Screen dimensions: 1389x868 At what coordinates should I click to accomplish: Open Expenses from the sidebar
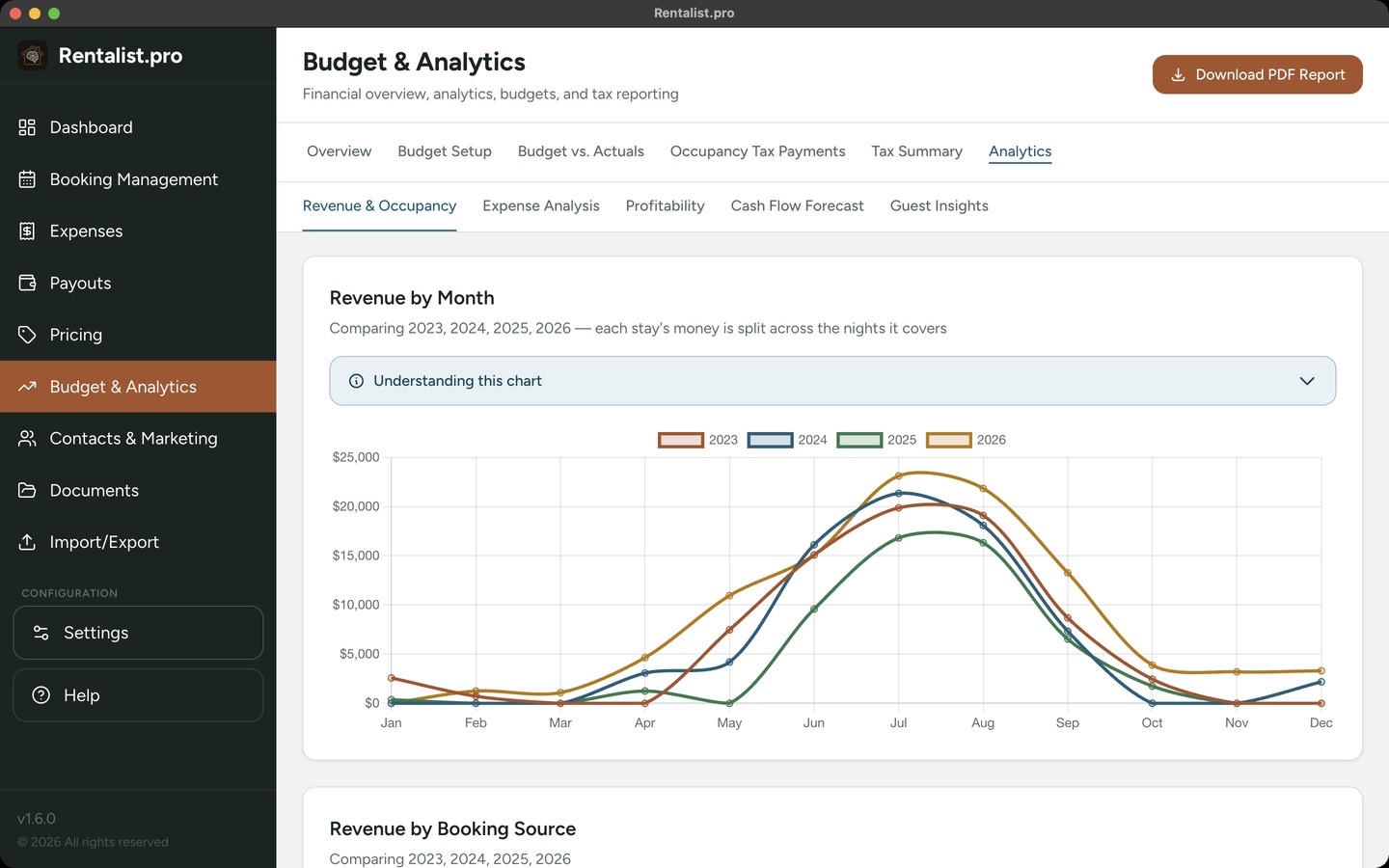click(x=138, y=231)
